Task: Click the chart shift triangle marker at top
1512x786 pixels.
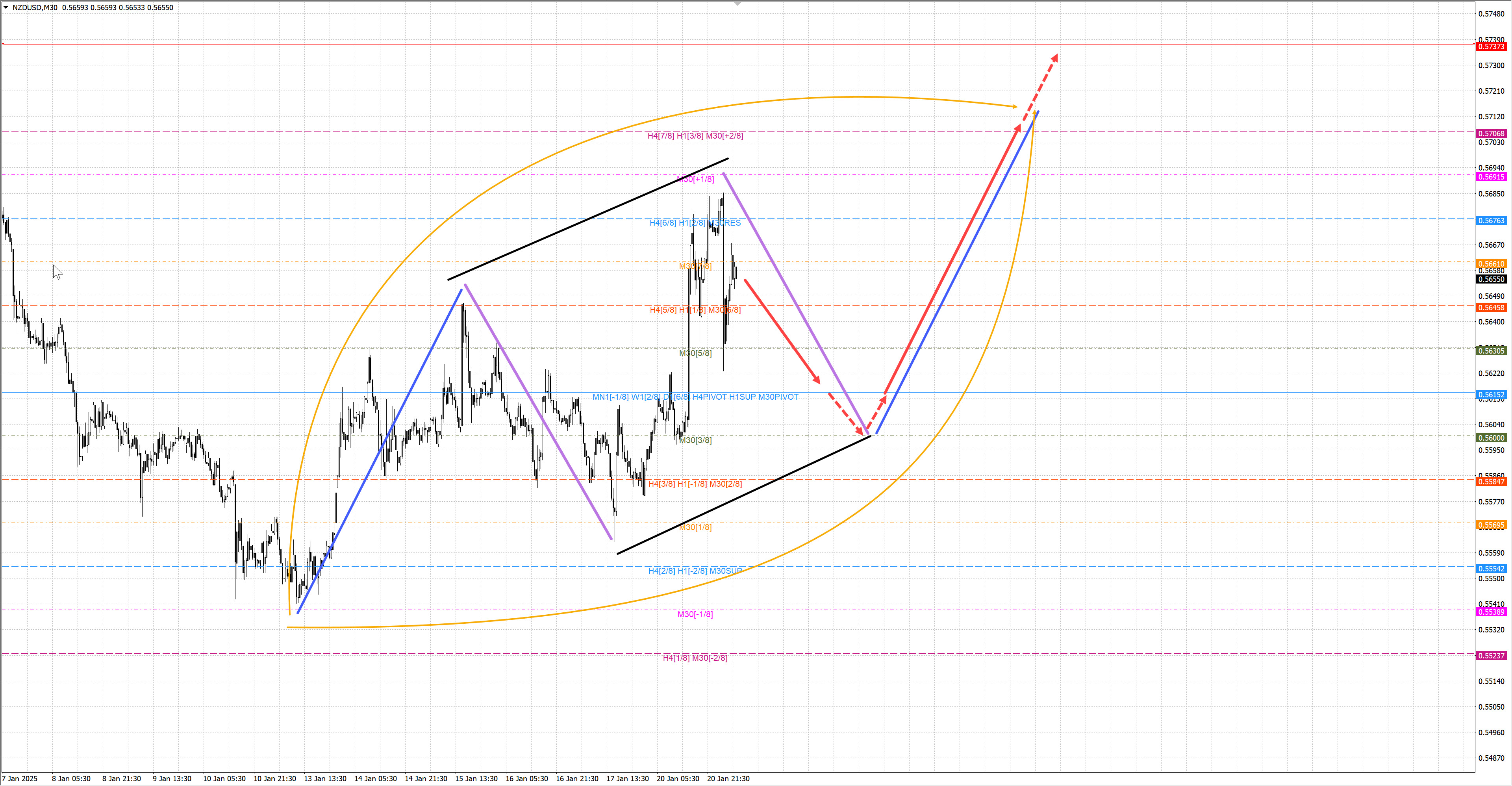Action: pos(738,4)
